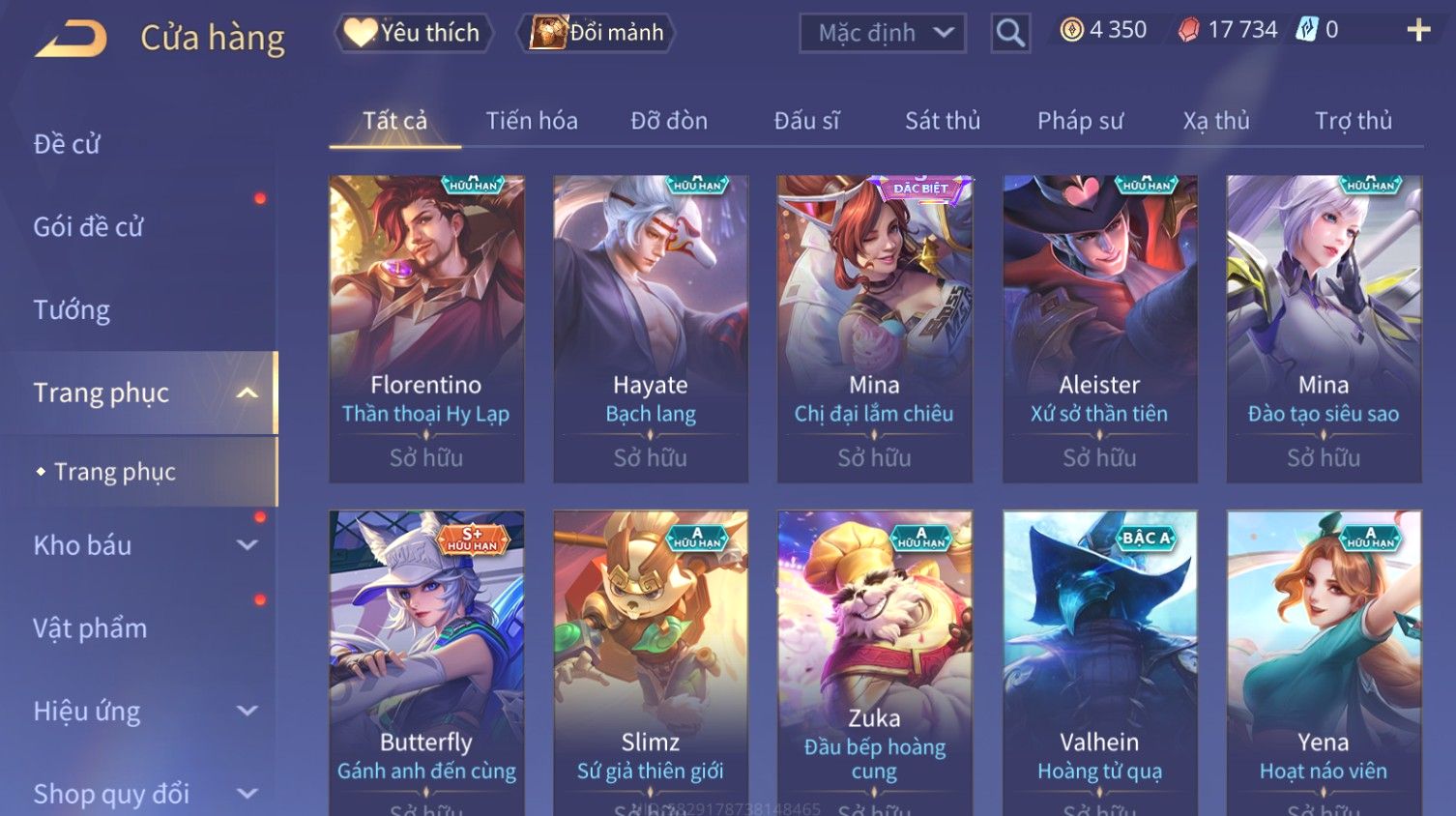Expand the Shop quy đổi section
Image resolution: width=1456 pixels, height=816 pixels.
[x=248, y=794]
